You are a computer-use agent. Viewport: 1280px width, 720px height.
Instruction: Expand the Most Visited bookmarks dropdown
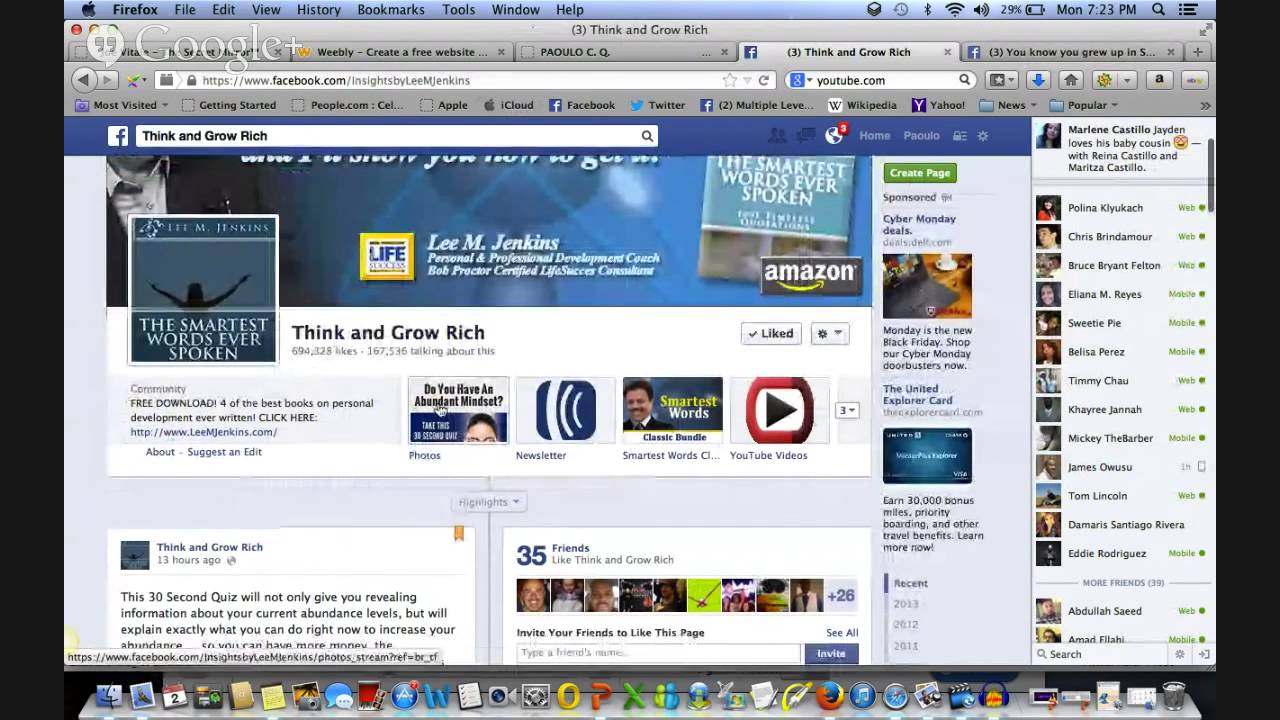[x=122, y=105]
